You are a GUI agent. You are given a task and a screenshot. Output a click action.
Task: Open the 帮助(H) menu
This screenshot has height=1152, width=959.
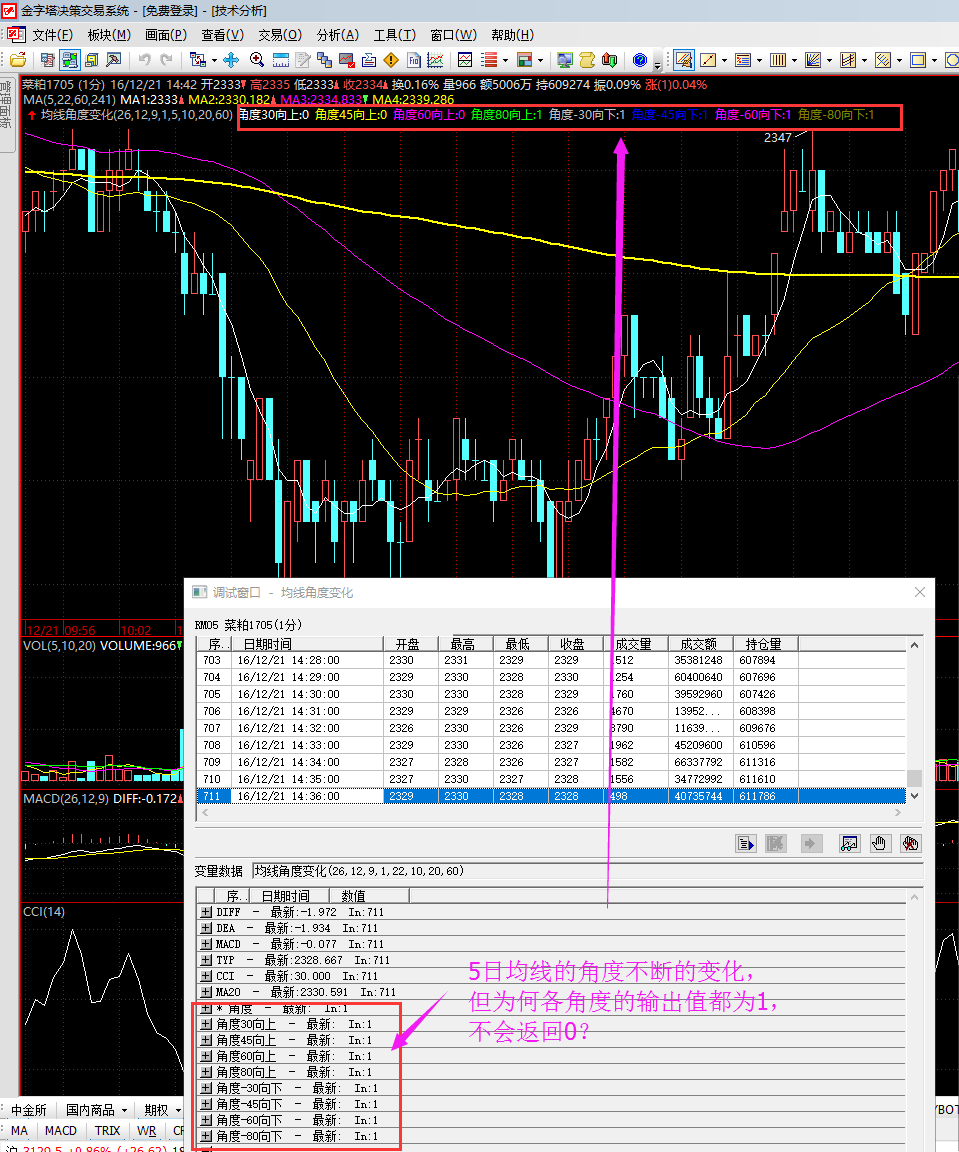(x=512, y=35)
